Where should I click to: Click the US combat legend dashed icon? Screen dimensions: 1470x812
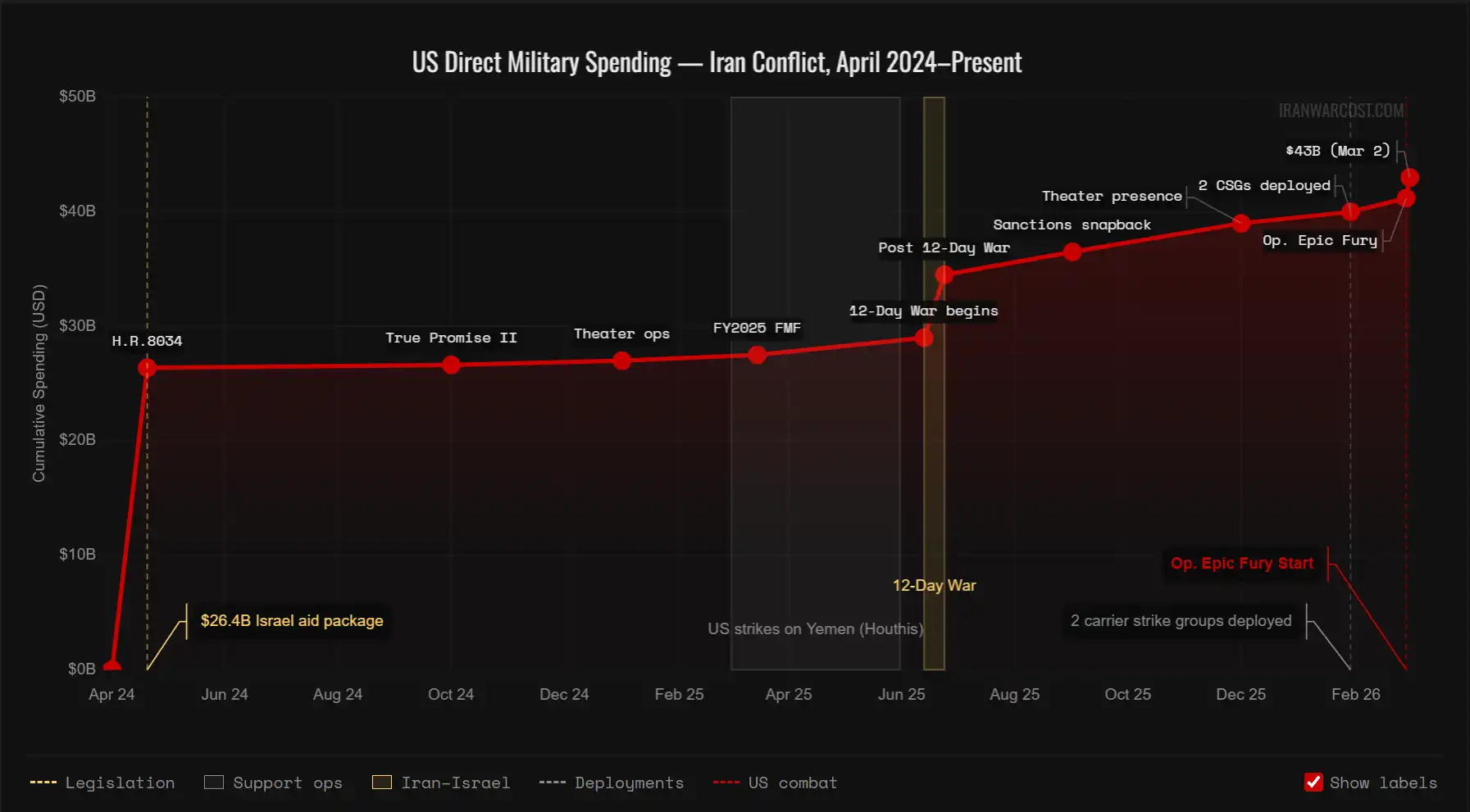[726, 783]
